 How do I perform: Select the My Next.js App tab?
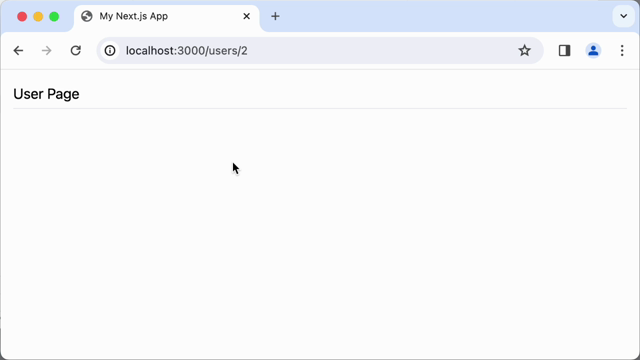(167, 17)
